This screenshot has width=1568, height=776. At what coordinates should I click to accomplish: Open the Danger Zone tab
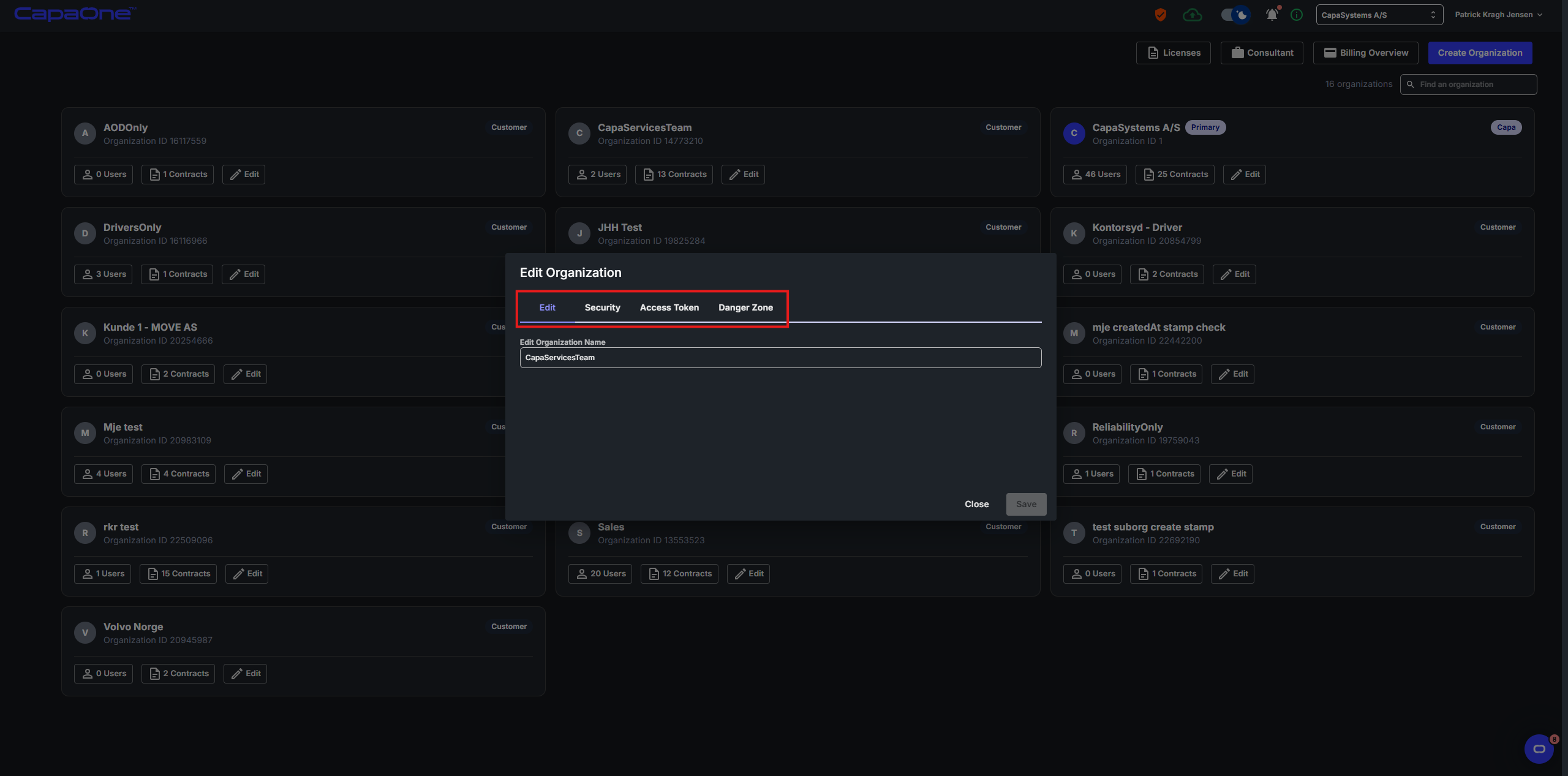pyautogui.click(x=745, y=307)
